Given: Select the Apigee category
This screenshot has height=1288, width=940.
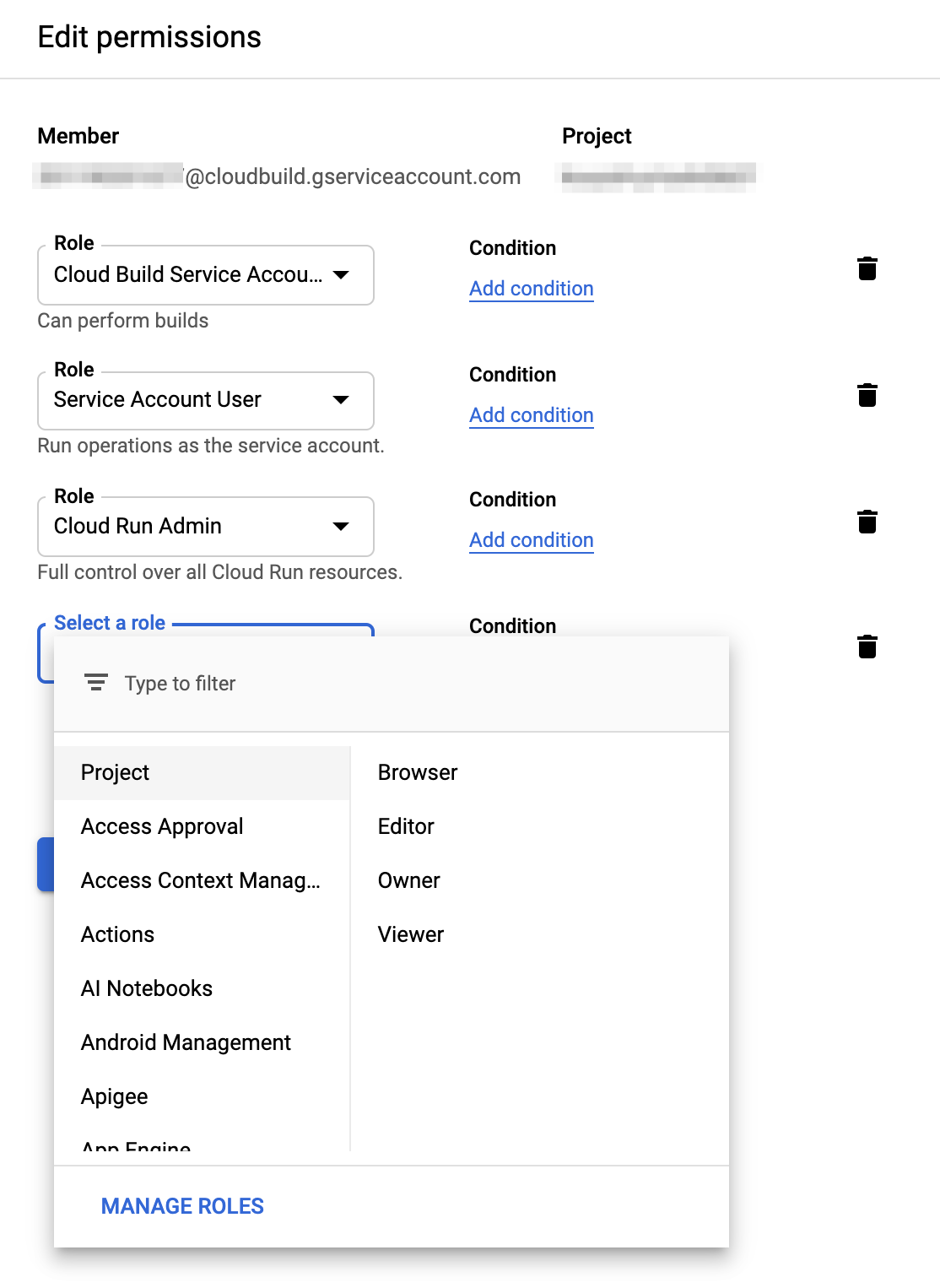Looking at the screenshot, I should click(x=202, y=1096).
